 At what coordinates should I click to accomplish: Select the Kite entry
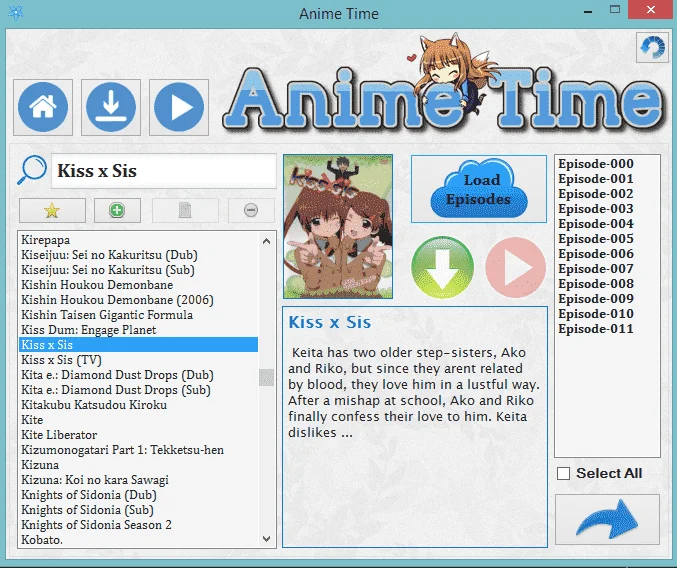pos(138,420)
